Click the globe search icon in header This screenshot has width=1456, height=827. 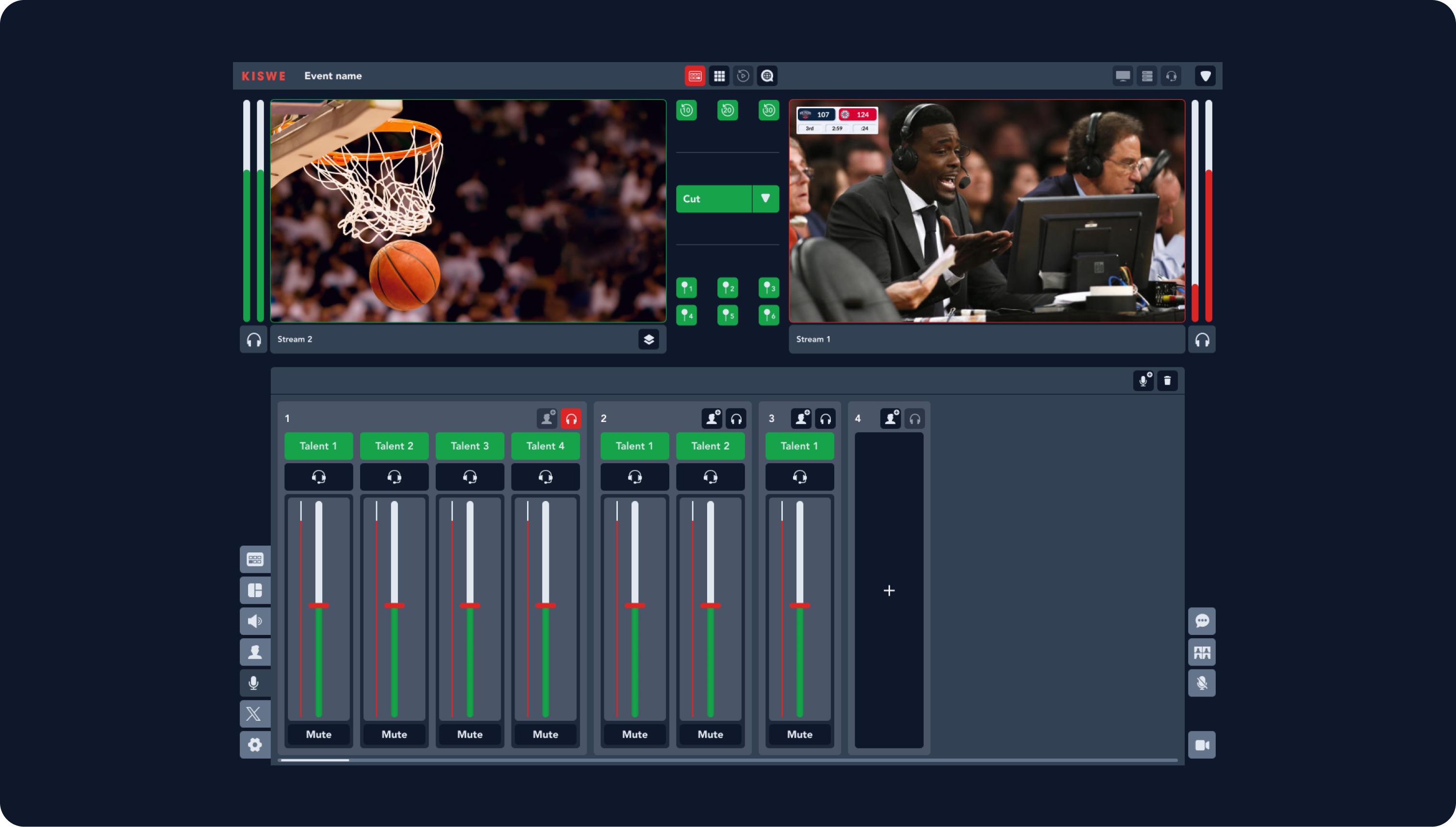pyautogui.click(x=767, y=76)
